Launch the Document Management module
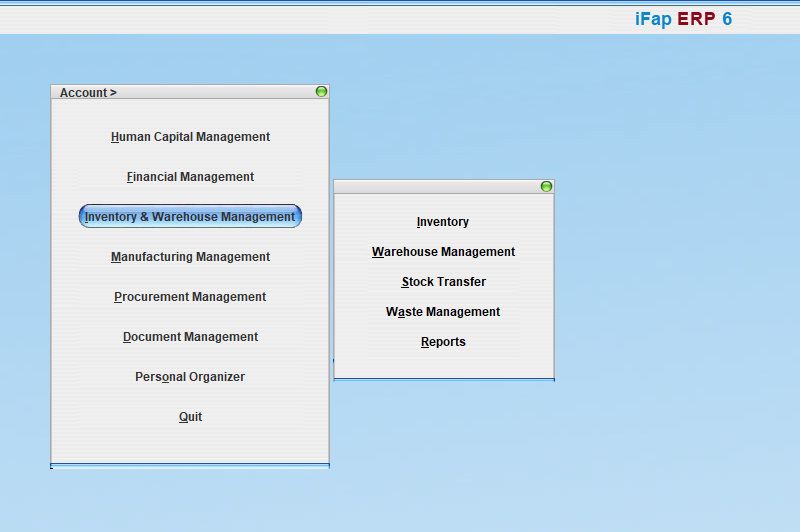Screen dimensions: 800x532 click(190, 337)
